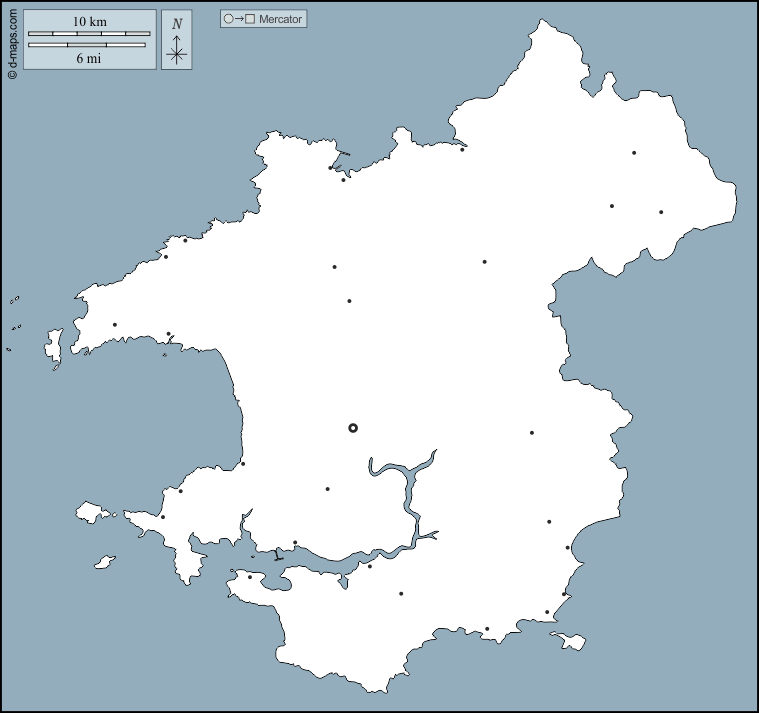Screen dimensions: 759x713
Task: Click the town dot on the far western peninsula
Action: (x=115, y=324)
